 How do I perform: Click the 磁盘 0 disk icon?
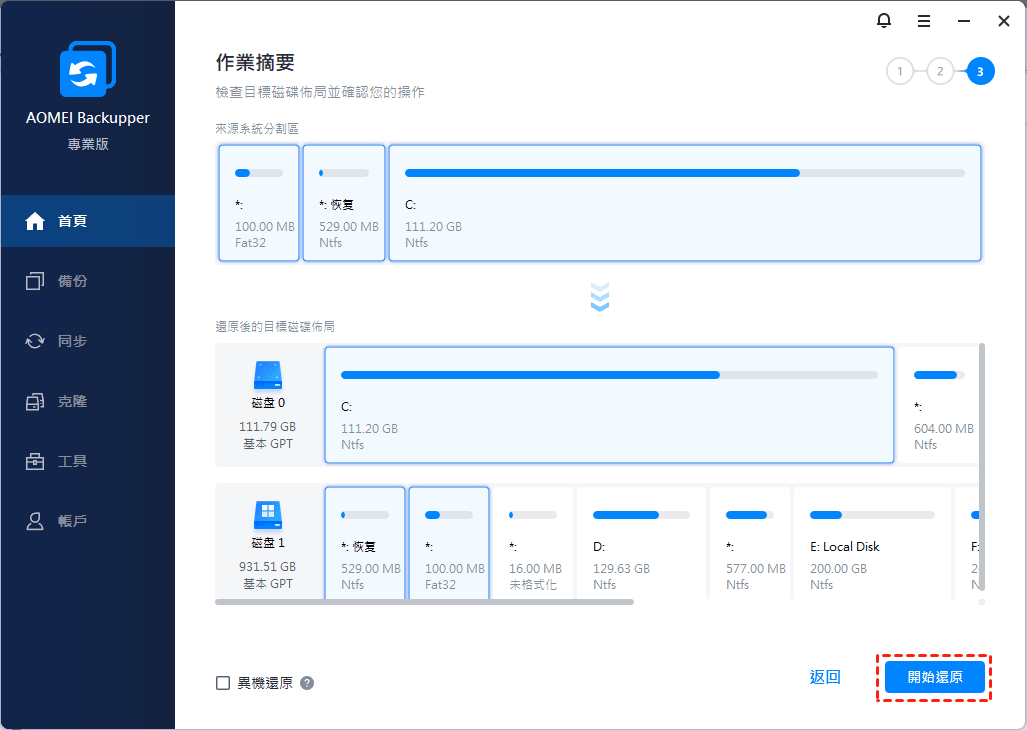[x=268, y=375]
